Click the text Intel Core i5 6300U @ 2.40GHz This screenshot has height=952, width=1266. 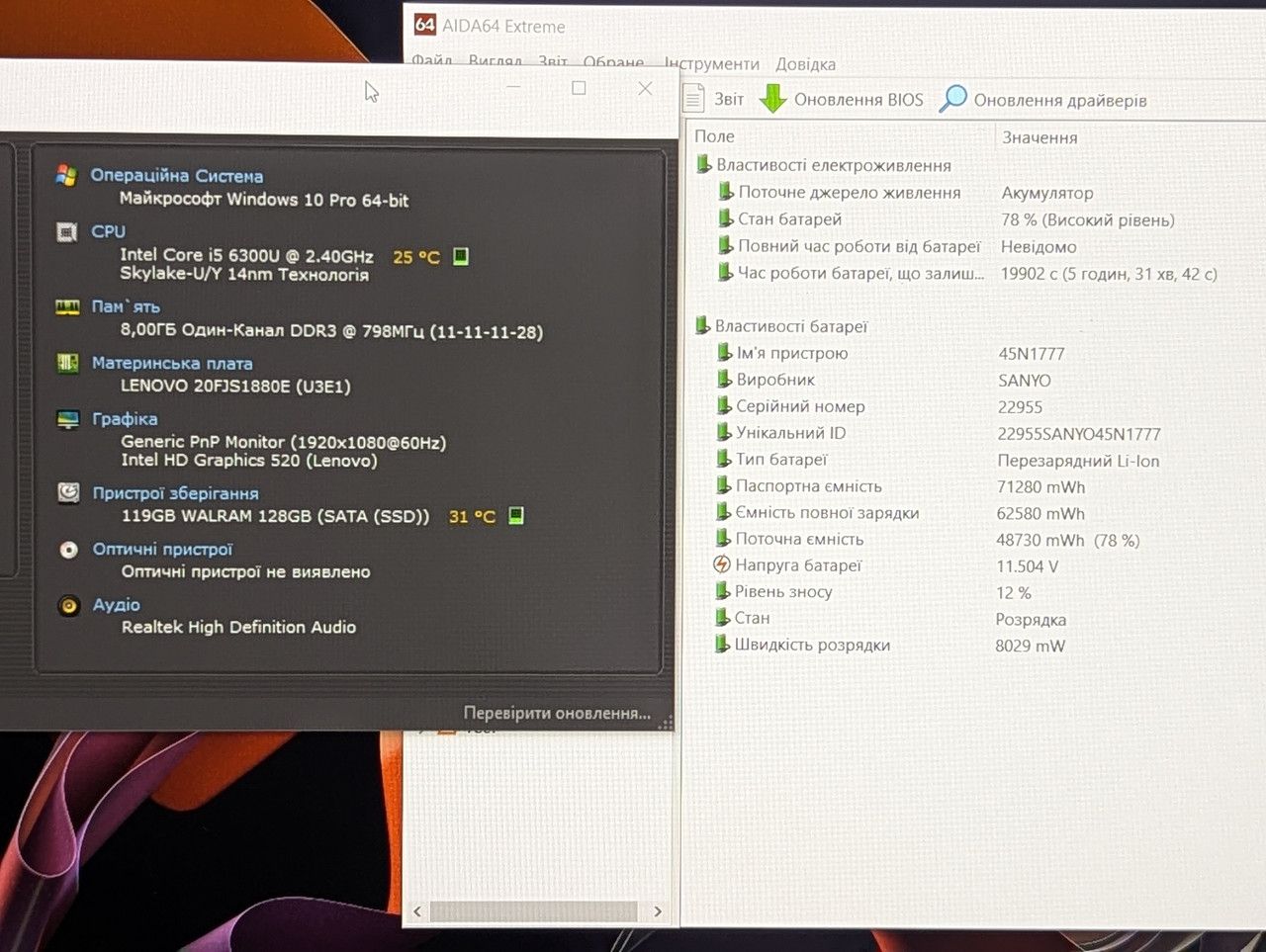click(x=246, y=255)
